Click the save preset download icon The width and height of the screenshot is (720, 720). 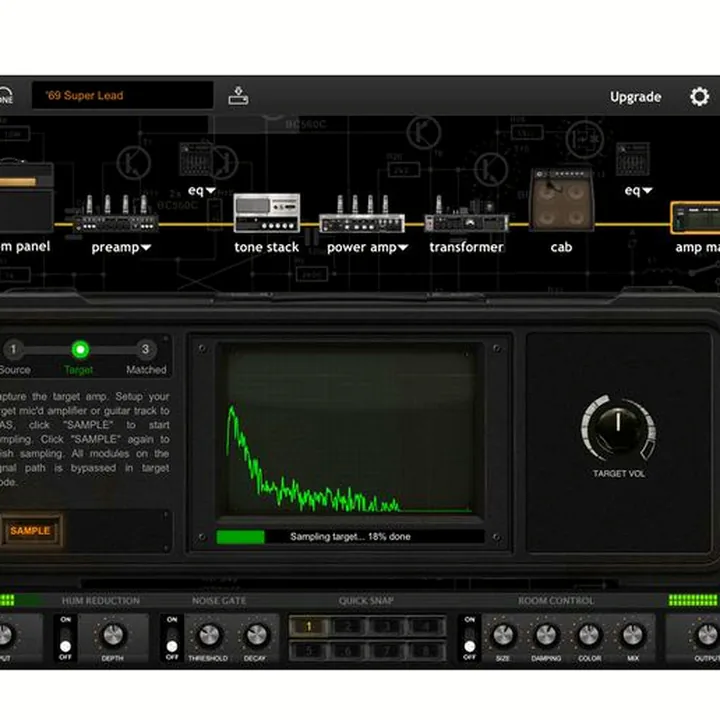pyautogui.click(x=238, y=96)
